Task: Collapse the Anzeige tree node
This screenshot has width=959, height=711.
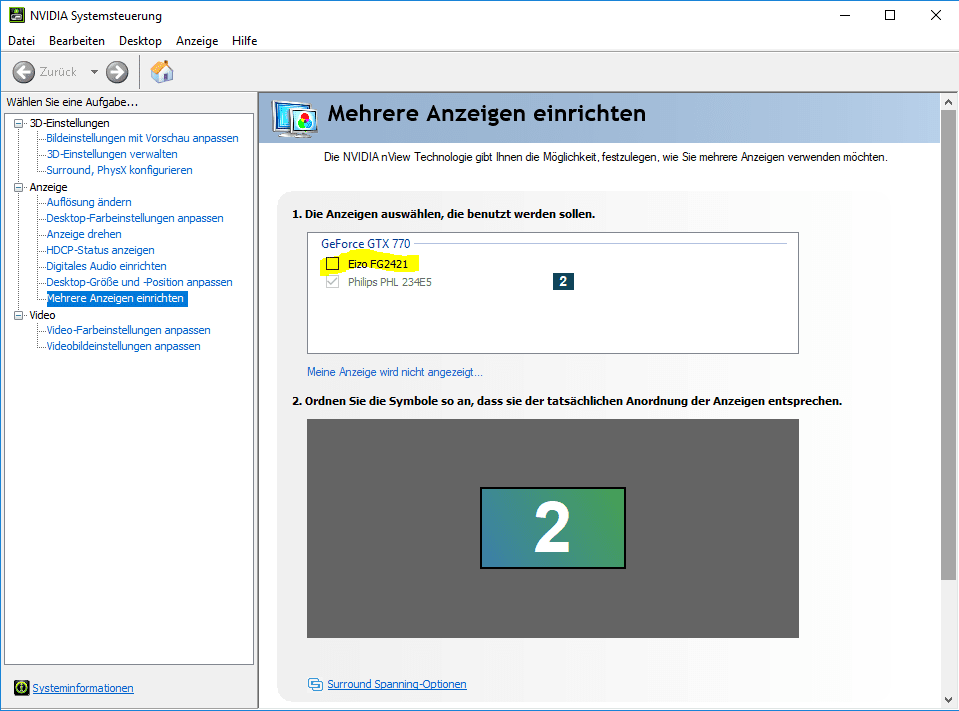Action: 19,187
